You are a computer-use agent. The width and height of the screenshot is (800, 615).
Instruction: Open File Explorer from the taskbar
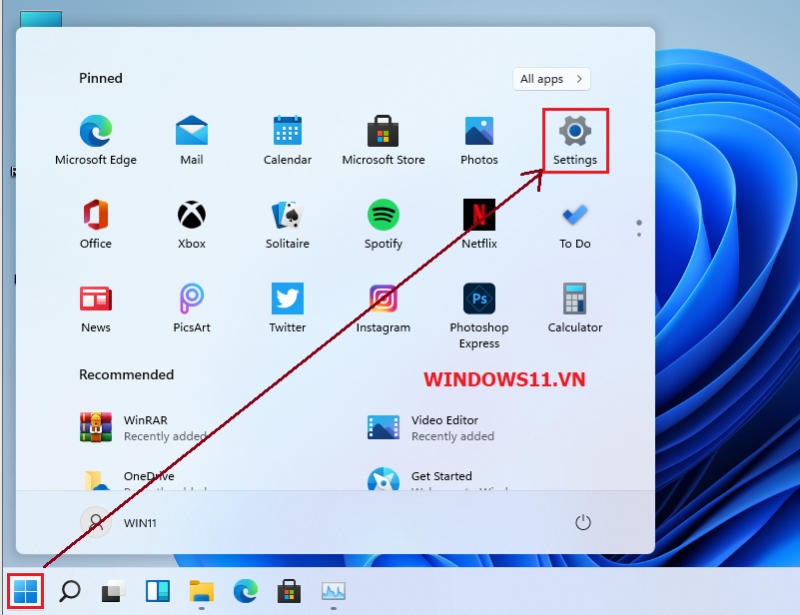[x=202, y=592]
